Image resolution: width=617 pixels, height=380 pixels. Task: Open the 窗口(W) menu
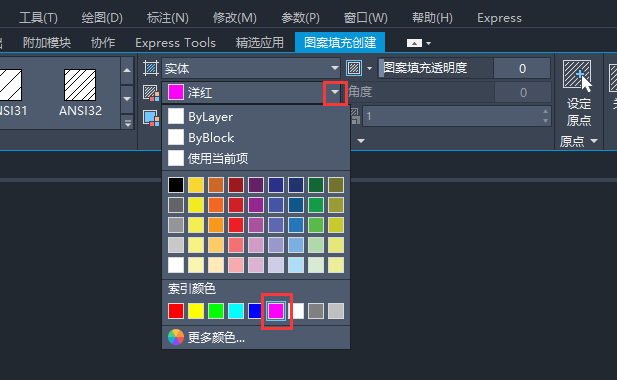[x=366, y=18]
